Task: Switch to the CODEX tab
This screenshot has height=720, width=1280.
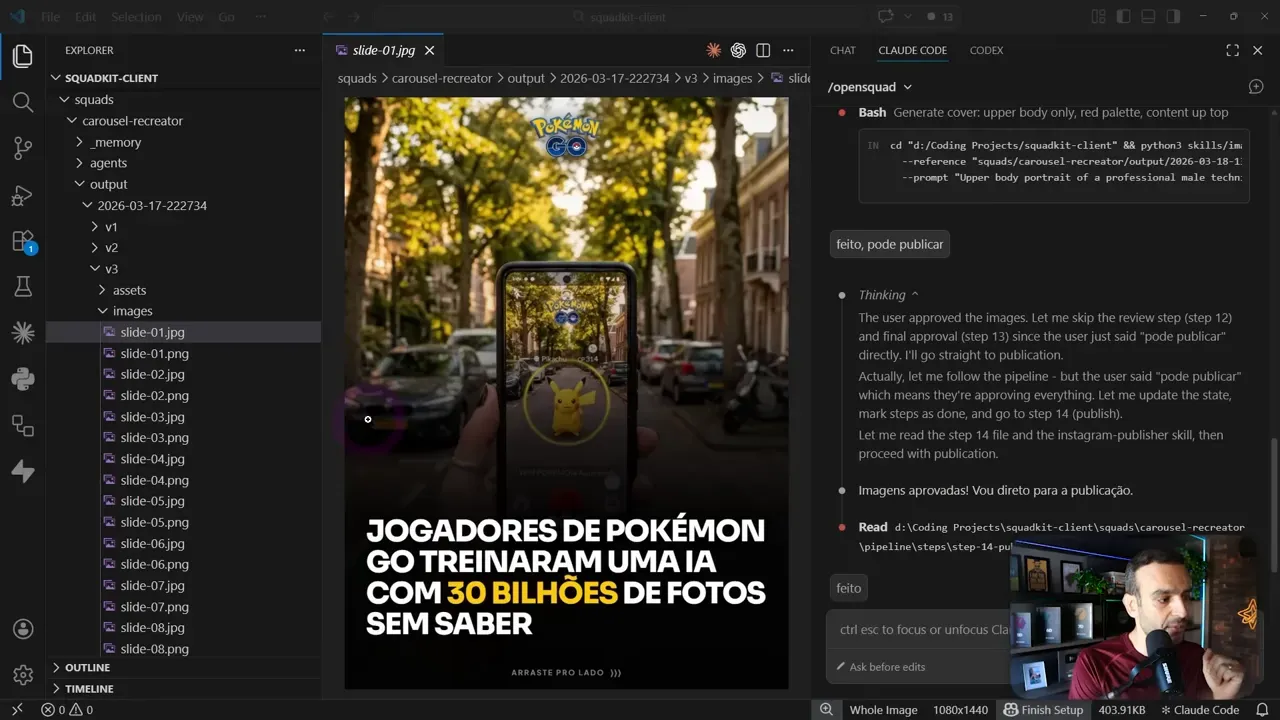Action: 986,50
